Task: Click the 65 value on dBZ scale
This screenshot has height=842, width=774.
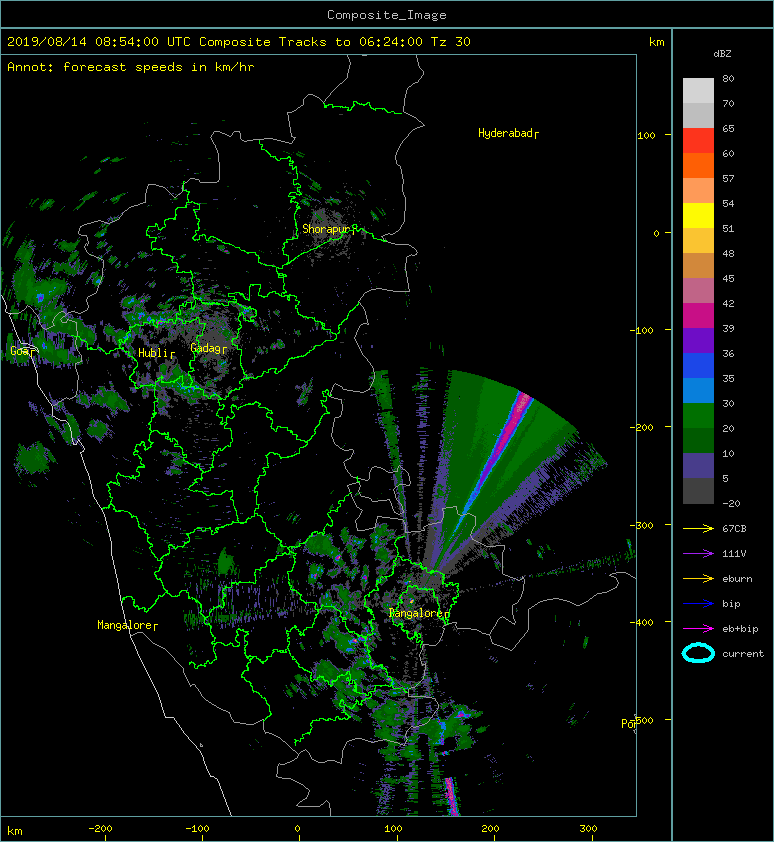Action: [x=728, y=128]
